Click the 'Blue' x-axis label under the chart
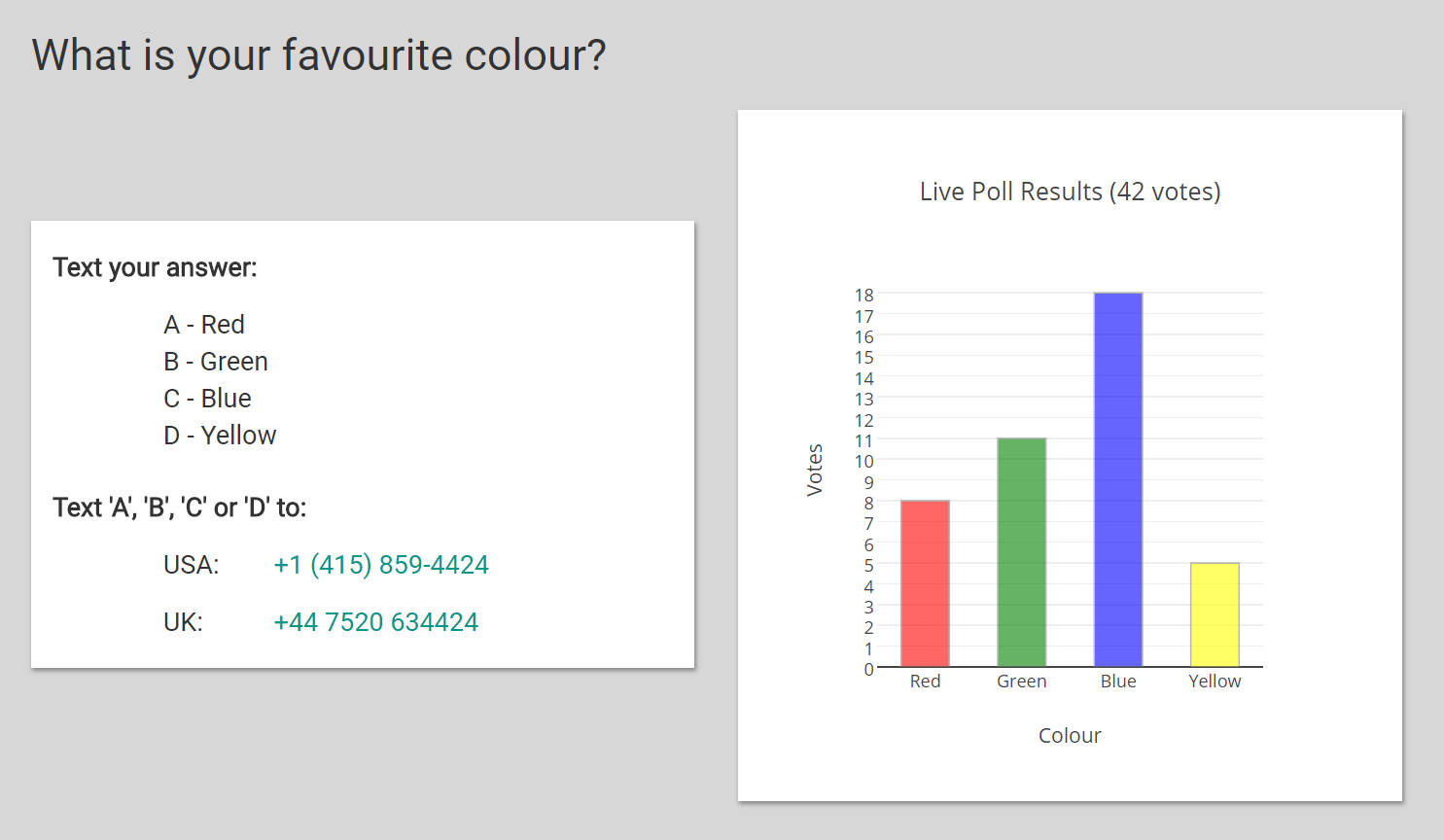Screen dimensions: 1444x840 (1118, 682)
